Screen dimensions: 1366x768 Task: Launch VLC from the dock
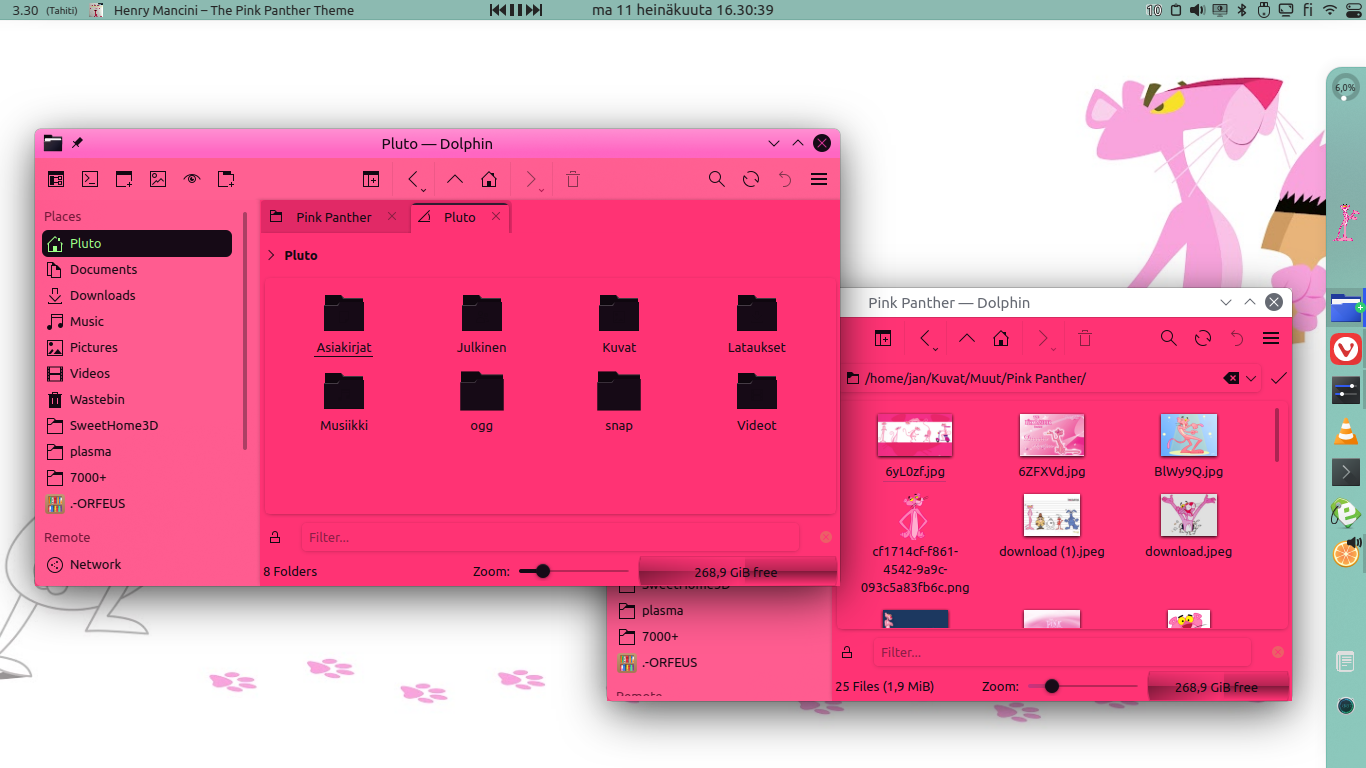pos(1346,432)
